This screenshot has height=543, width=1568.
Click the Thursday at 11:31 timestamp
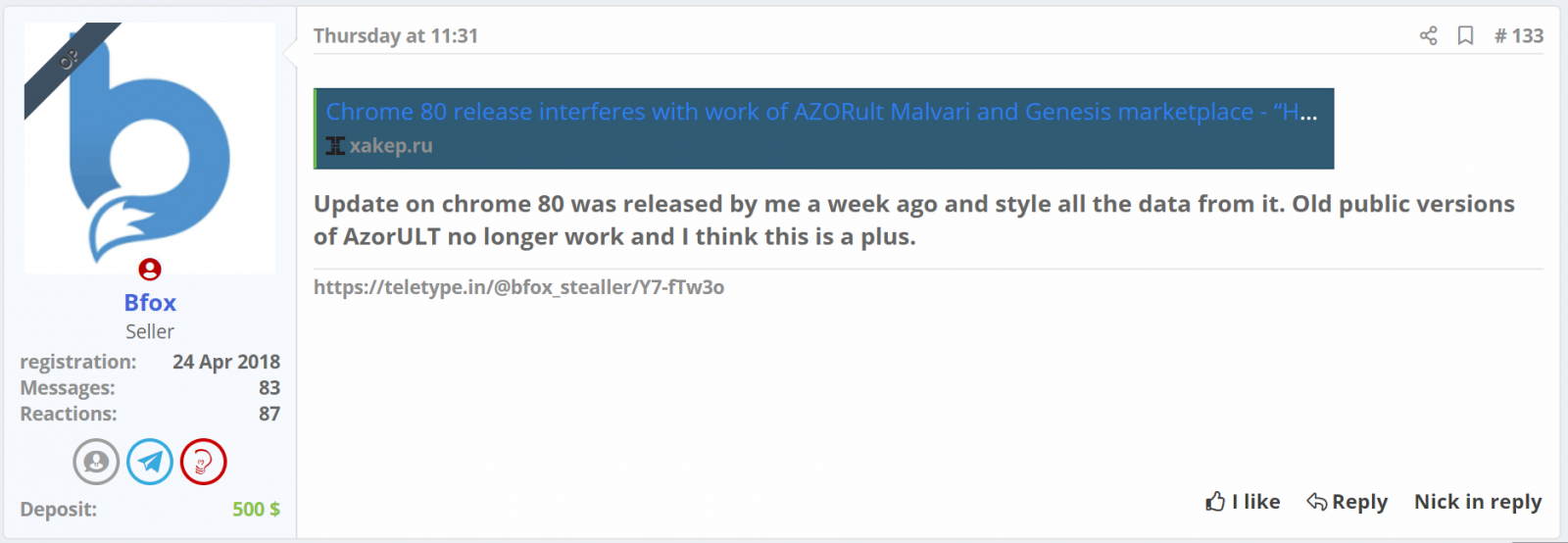[x=396, y=36]
